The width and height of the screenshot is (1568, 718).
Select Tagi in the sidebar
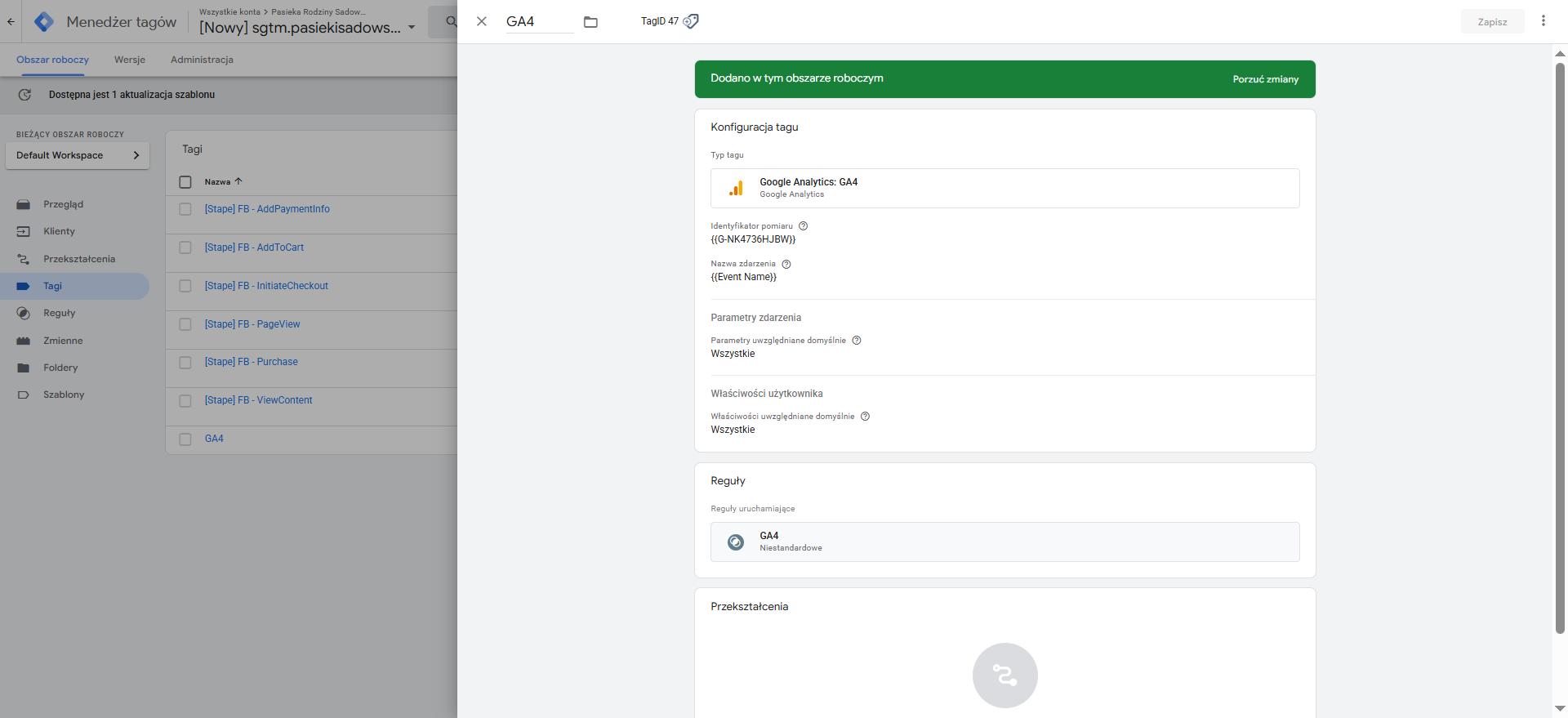coord(52,286)
